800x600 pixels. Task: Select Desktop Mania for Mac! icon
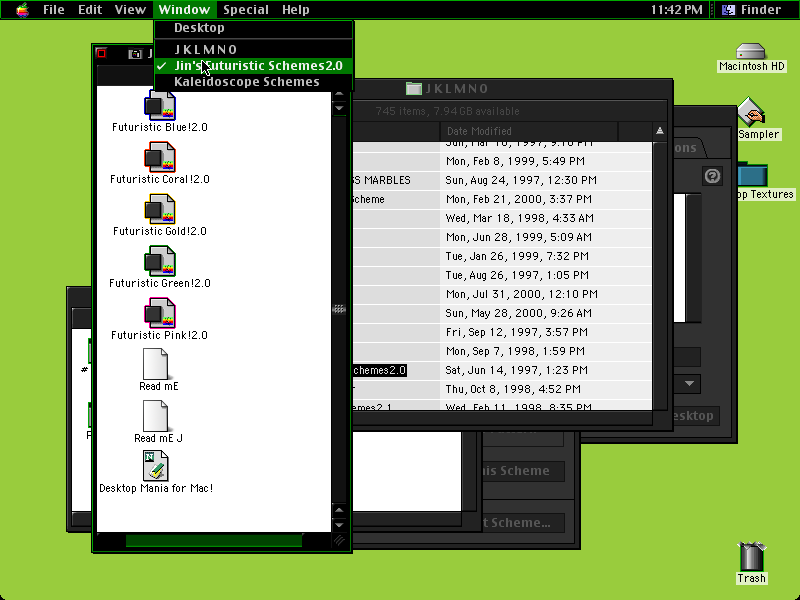(156, 466)
